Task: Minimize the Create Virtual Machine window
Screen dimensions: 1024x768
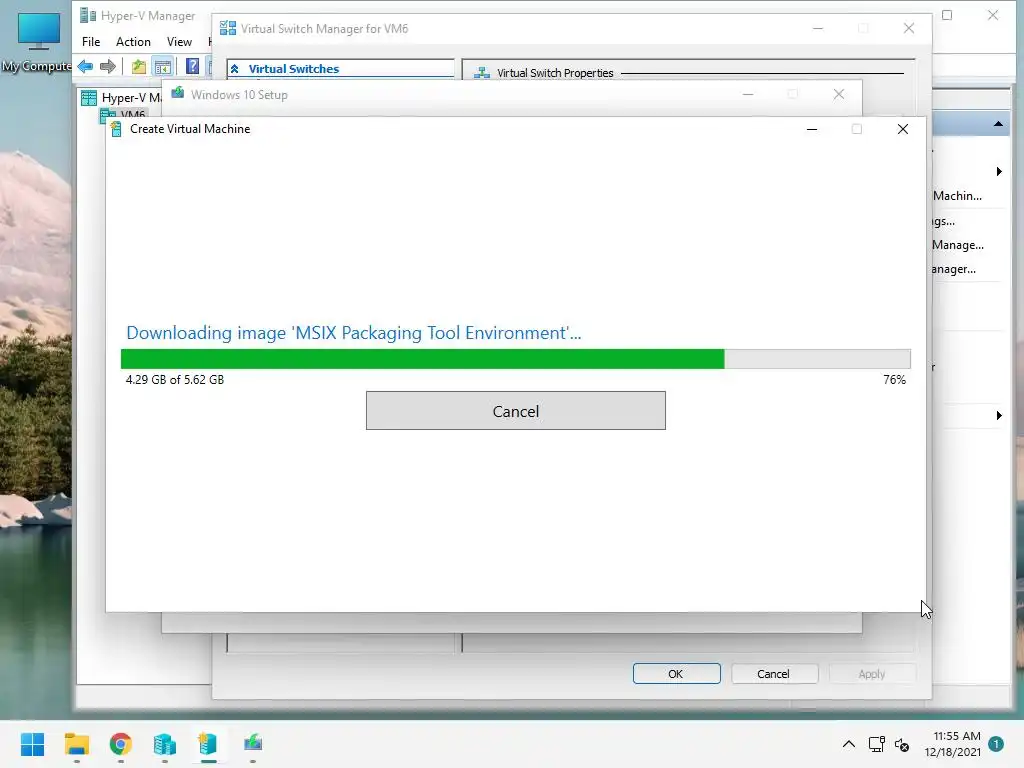Action: [x=812, y=129]
